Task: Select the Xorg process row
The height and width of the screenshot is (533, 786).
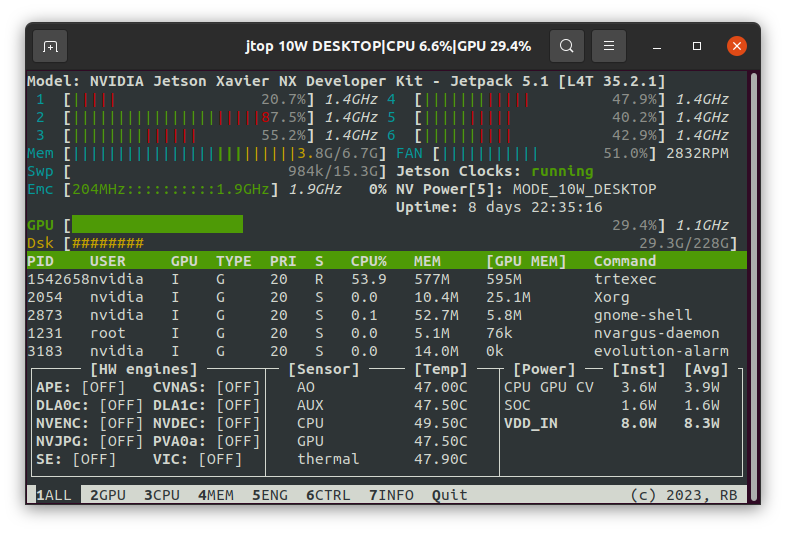Action: click(x=380, y=297)
